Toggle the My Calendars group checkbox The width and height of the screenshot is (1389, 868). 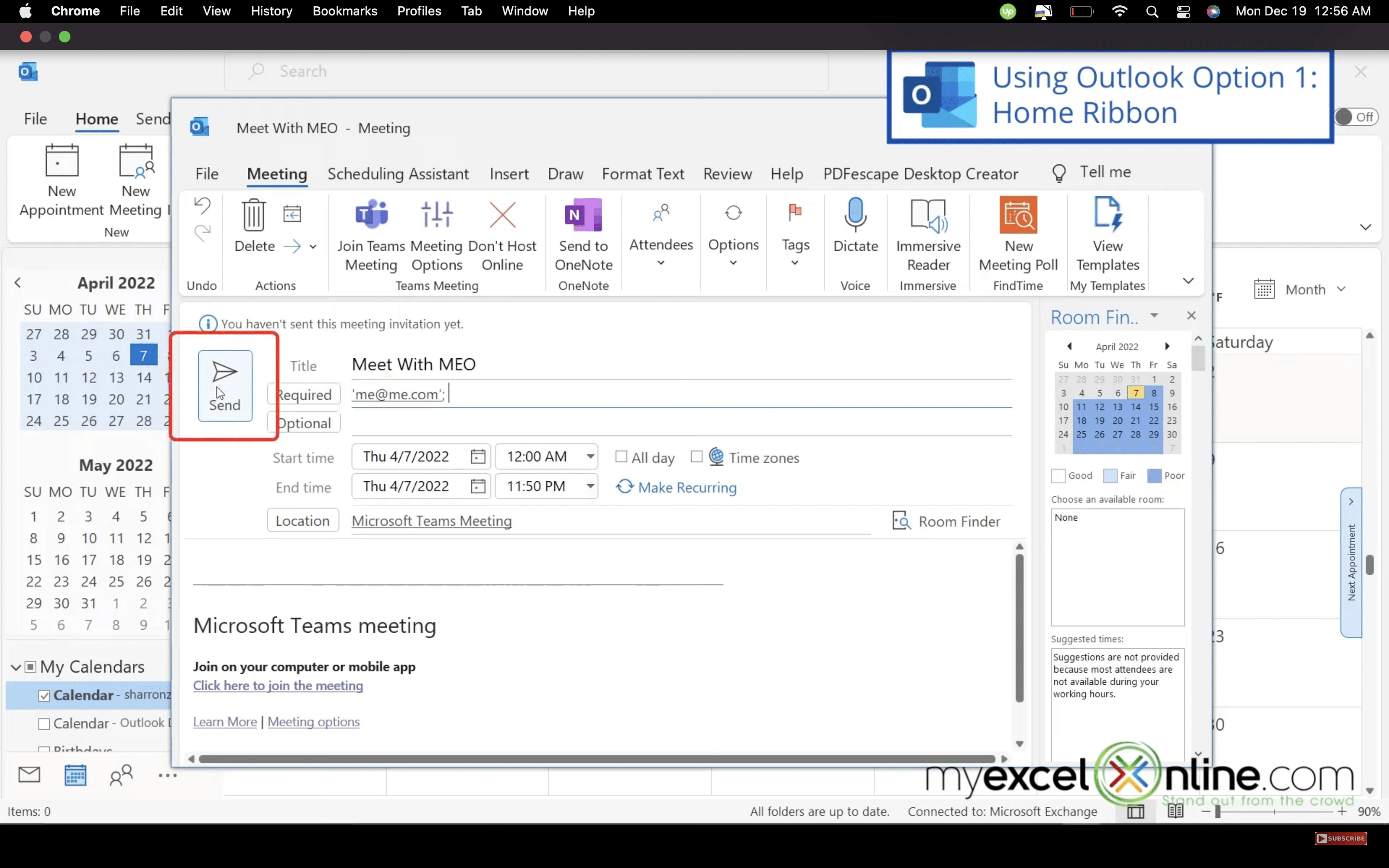(30, 667)
